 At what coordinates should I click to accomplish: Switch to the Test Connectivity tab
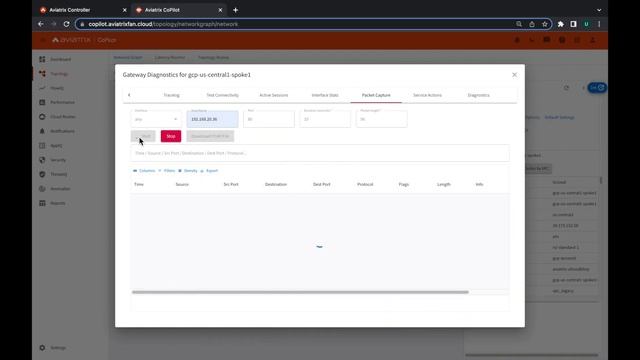[x=222, y=95]
